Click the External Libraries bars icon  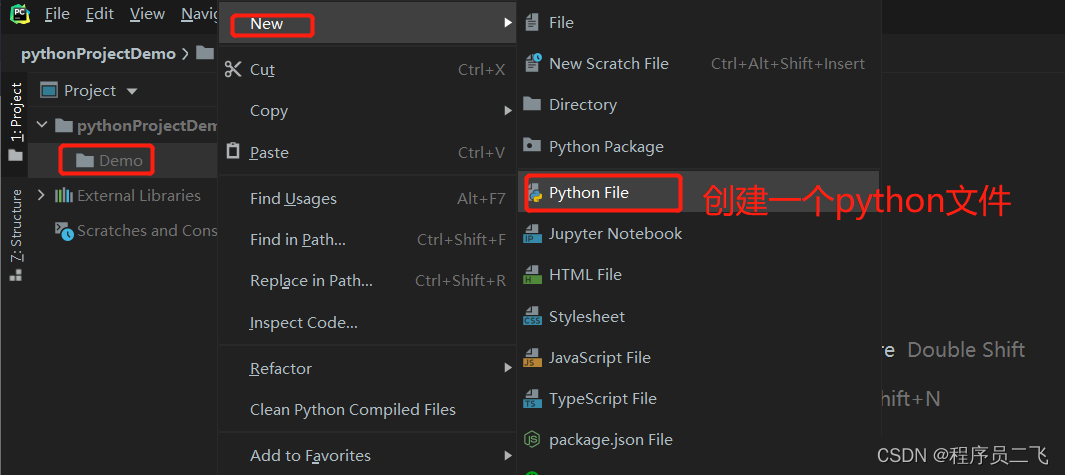point(64,196)
